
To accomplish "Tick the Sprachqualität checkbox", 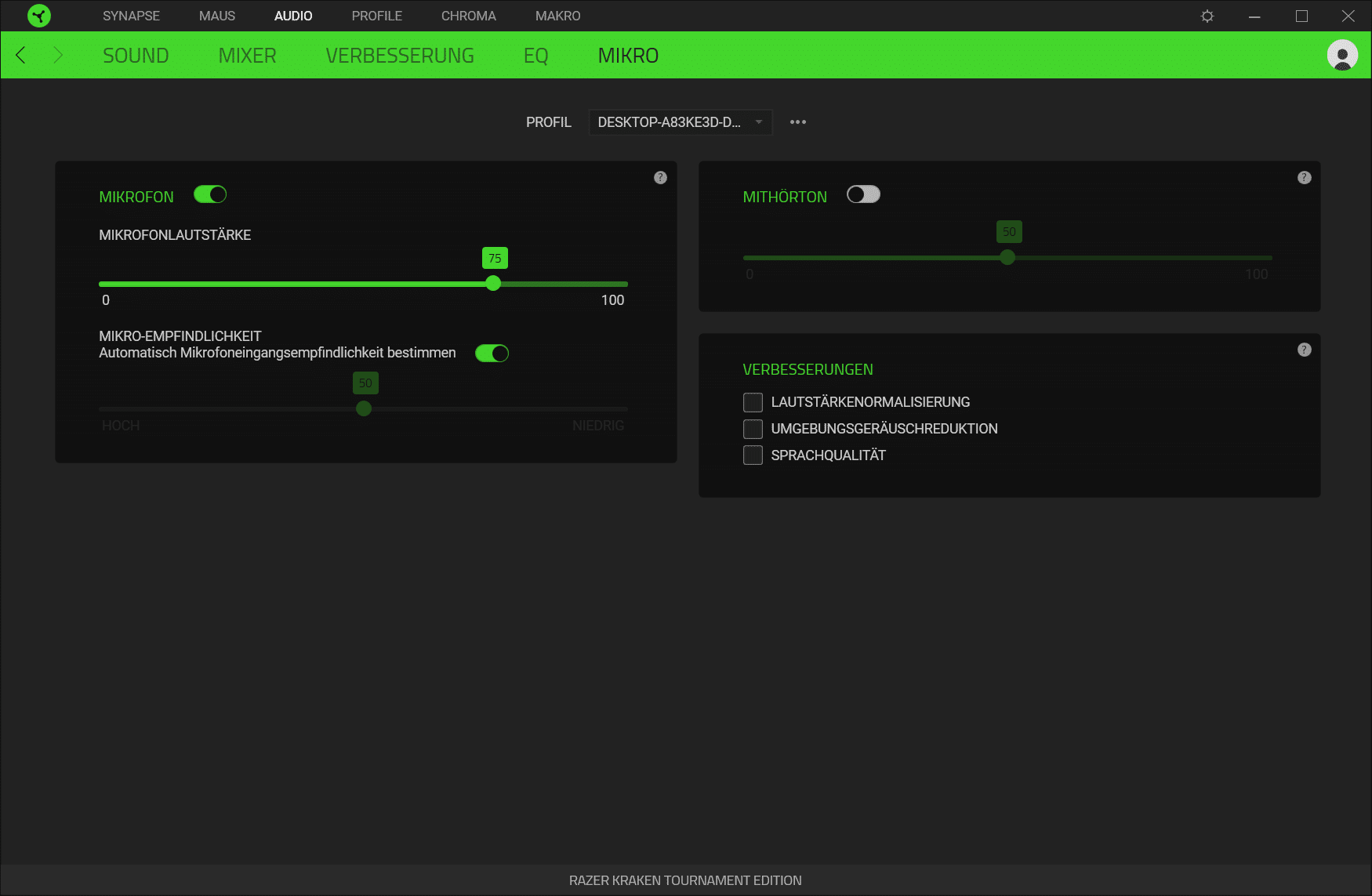I will pos(753,455).
